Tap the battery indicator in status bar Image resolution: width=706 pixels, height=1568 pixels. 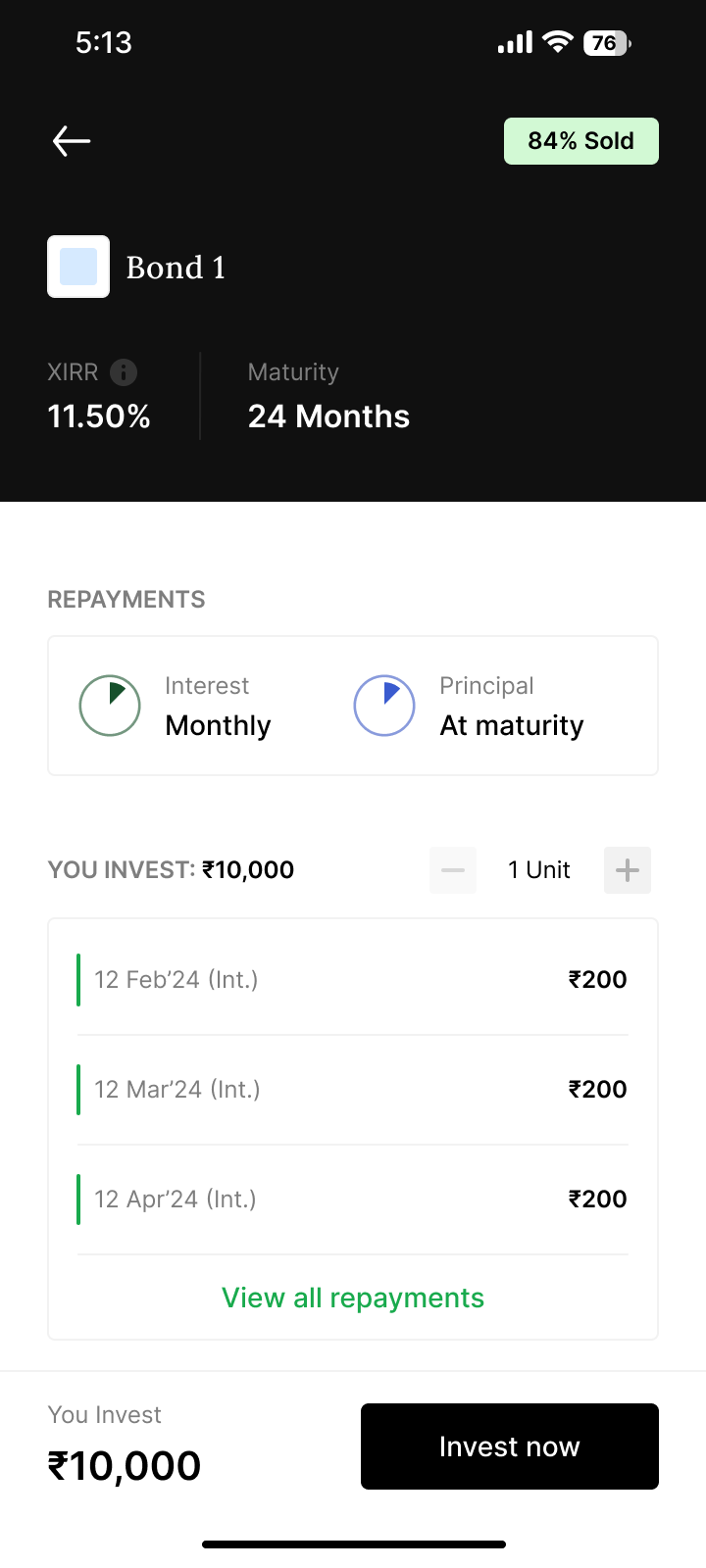606,43
